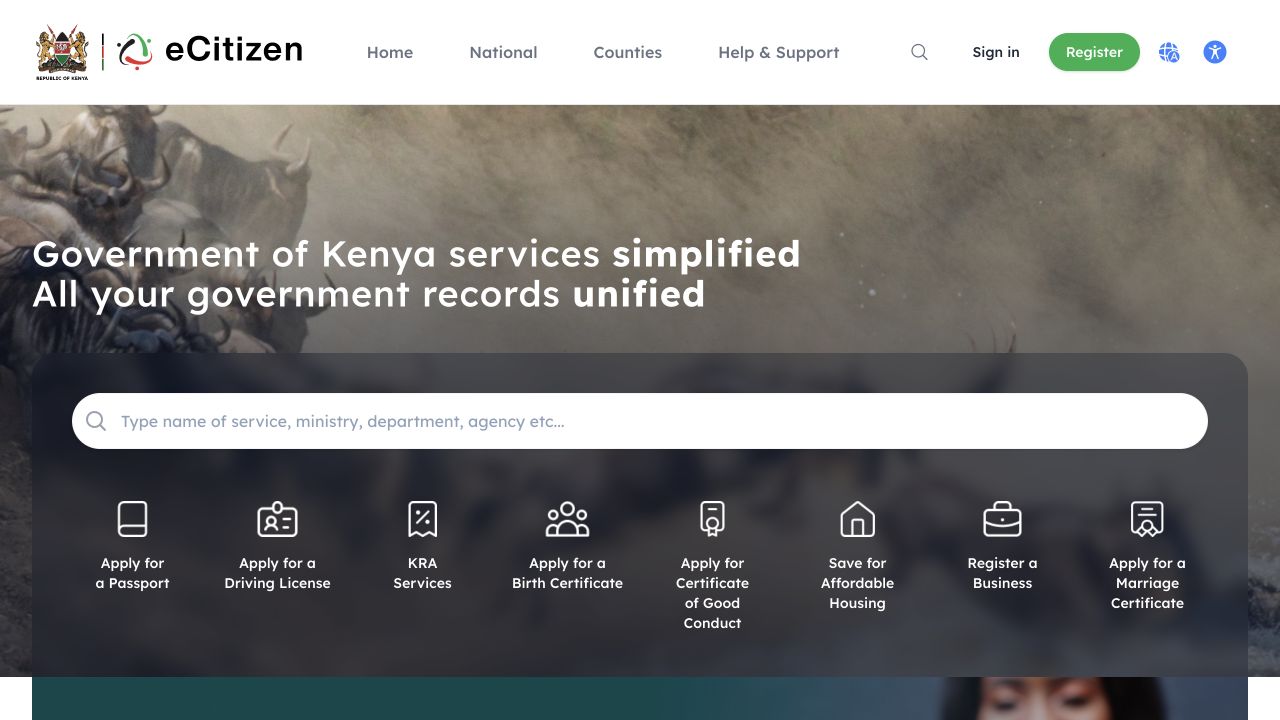Viewport: 1280px width, 720px height.
Task: Click the KRA Services receipt icon
Action: 422,519
